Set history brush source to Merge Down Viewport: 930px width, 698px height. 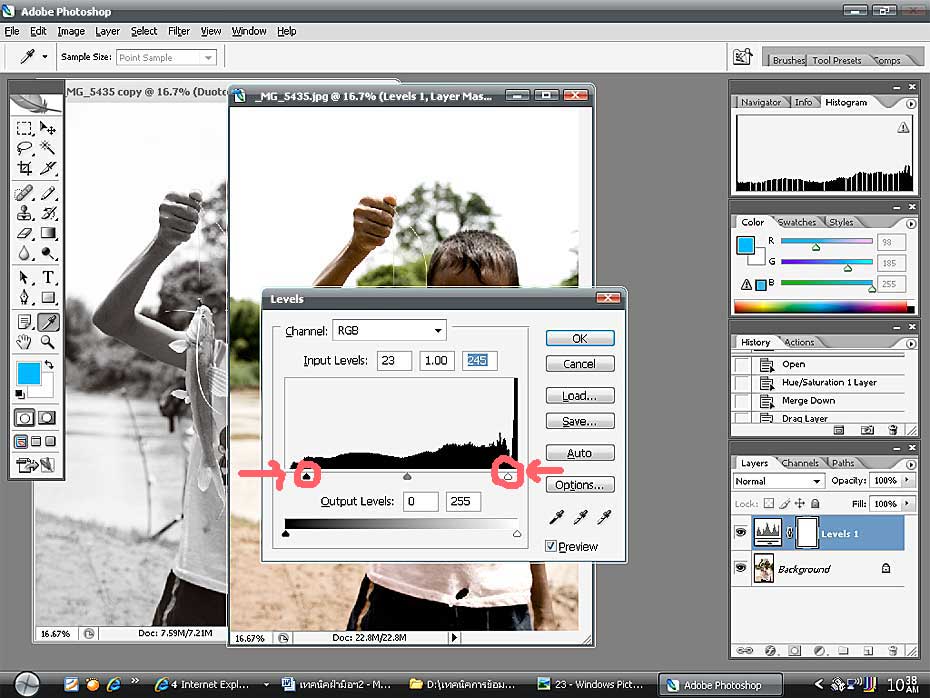pos(742,401)
